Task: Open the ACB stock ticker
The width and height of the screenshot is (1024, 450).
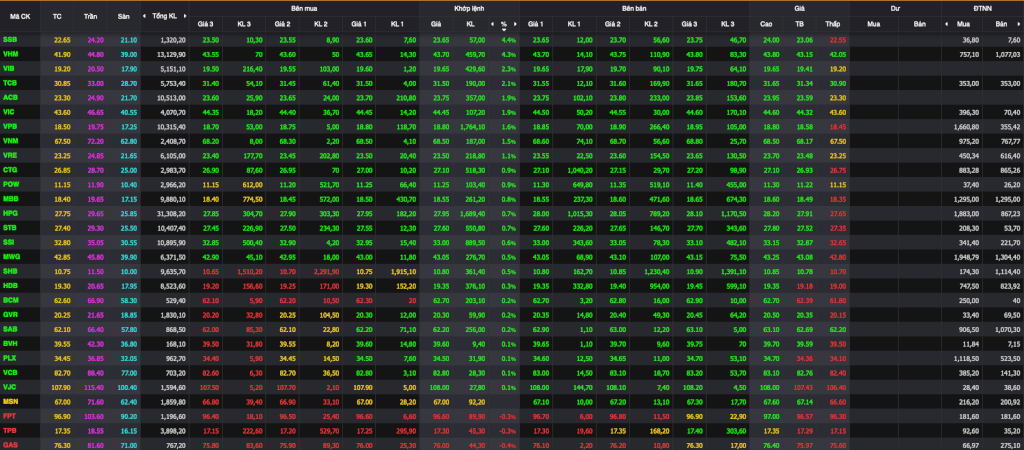Action: (10, 97)
